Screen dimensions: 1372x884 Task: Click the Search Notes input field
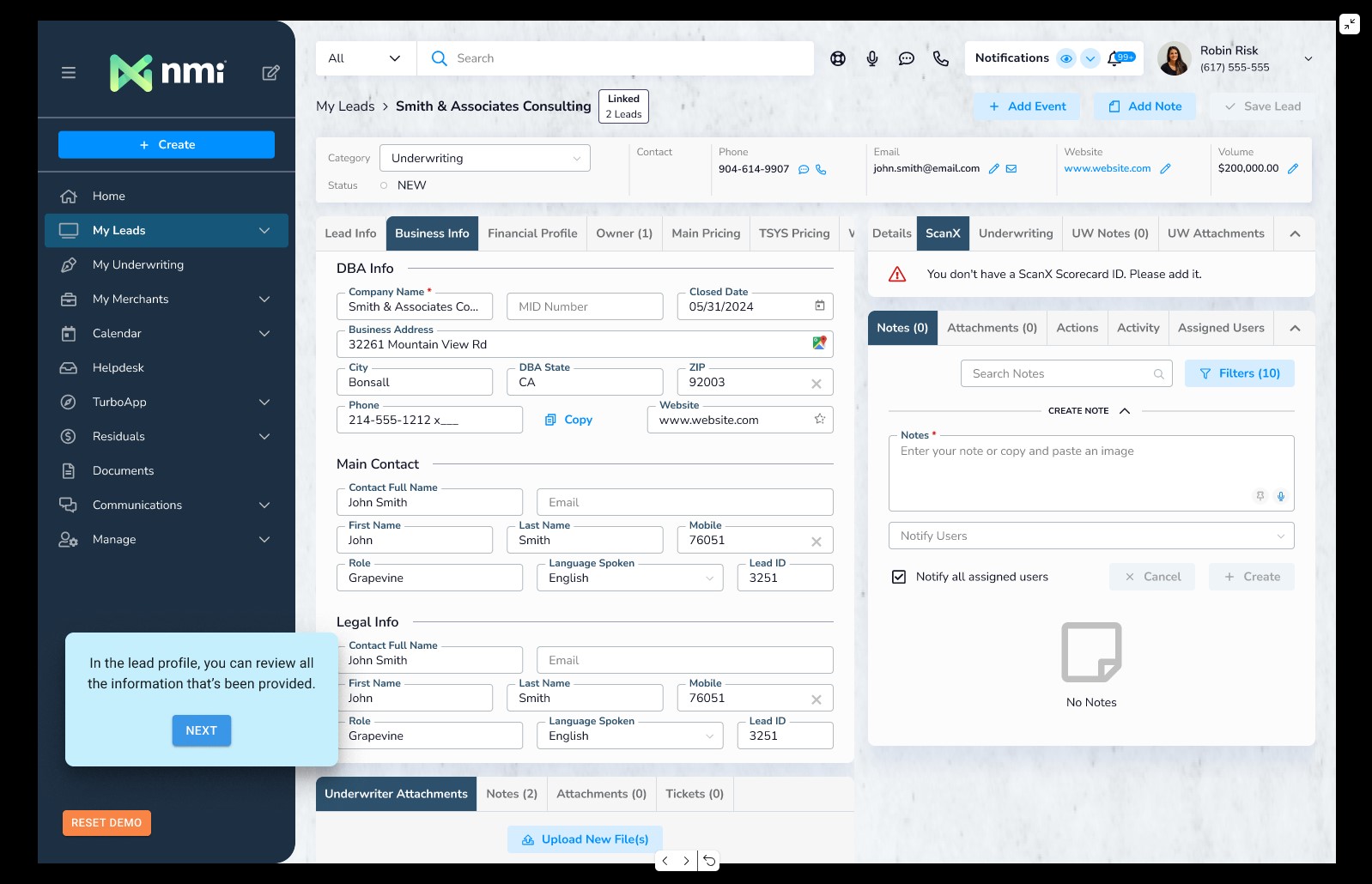1060,373
